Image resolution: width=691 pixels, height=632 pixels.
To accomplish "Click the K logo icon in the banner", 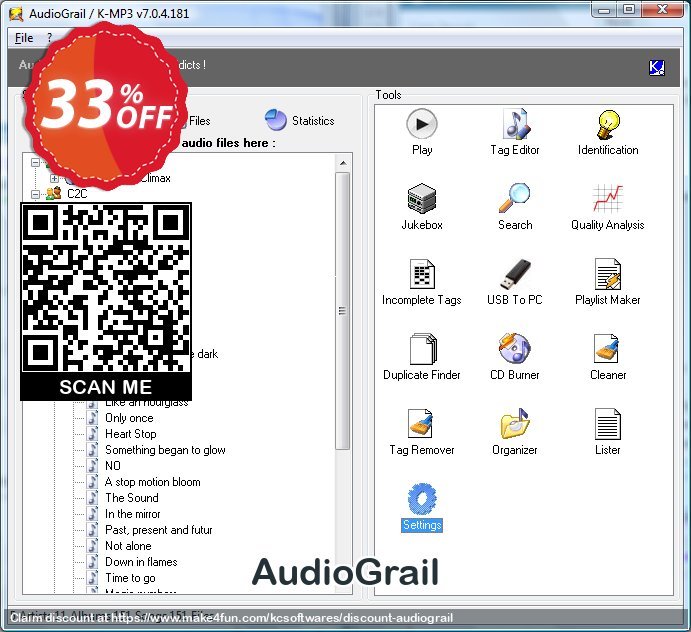I will tap(657, 68).
